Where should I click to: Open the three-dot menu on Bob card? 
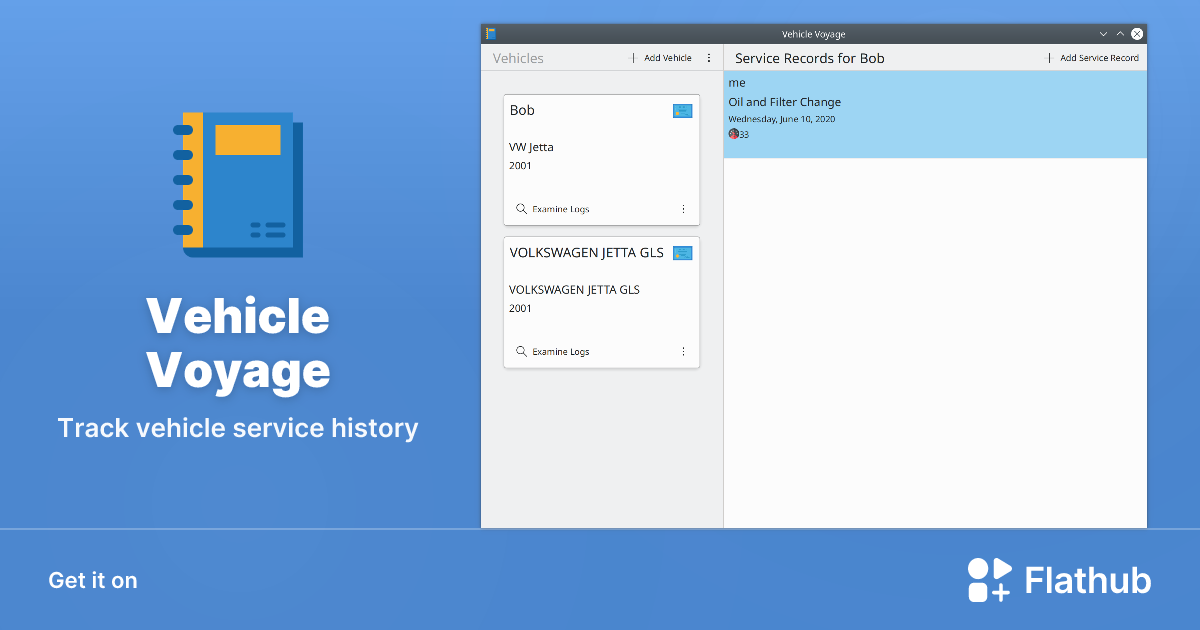point(683,209)
